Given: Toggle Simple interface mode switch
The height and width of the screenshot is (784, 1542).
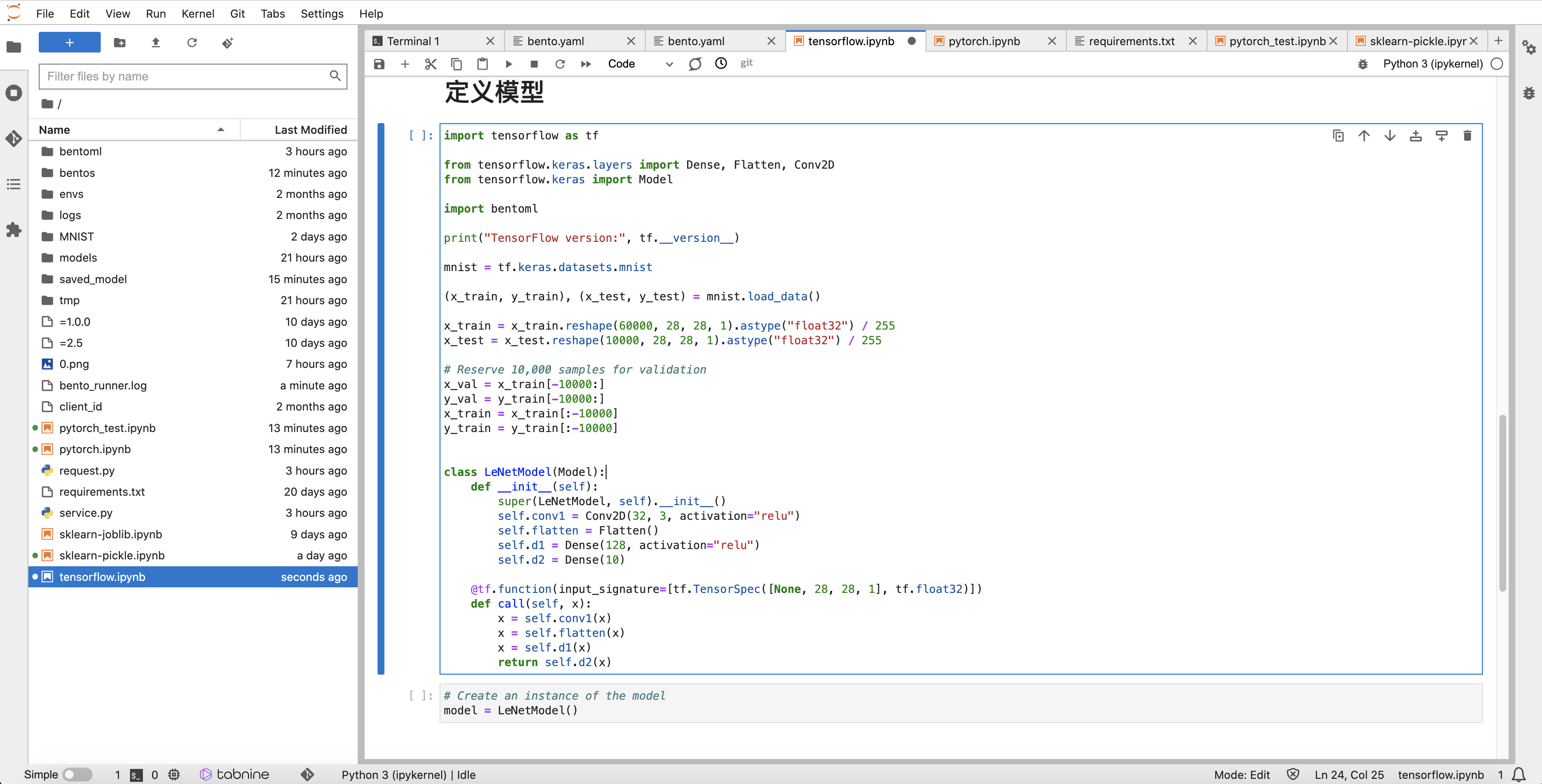Looking at the screenshot, I should coord(77,774).
